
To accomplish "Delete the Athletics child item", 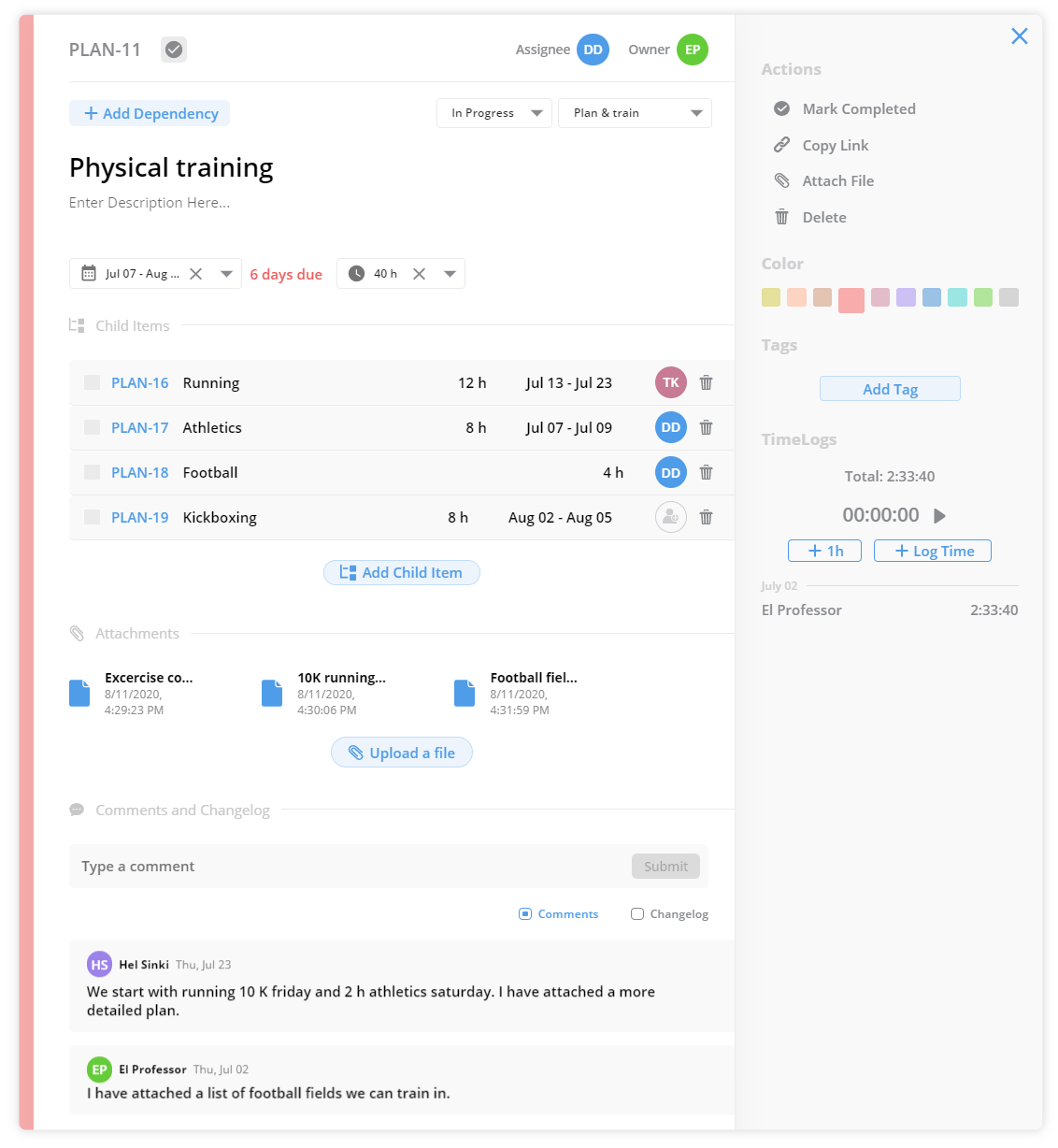I will tap(707, 427).
